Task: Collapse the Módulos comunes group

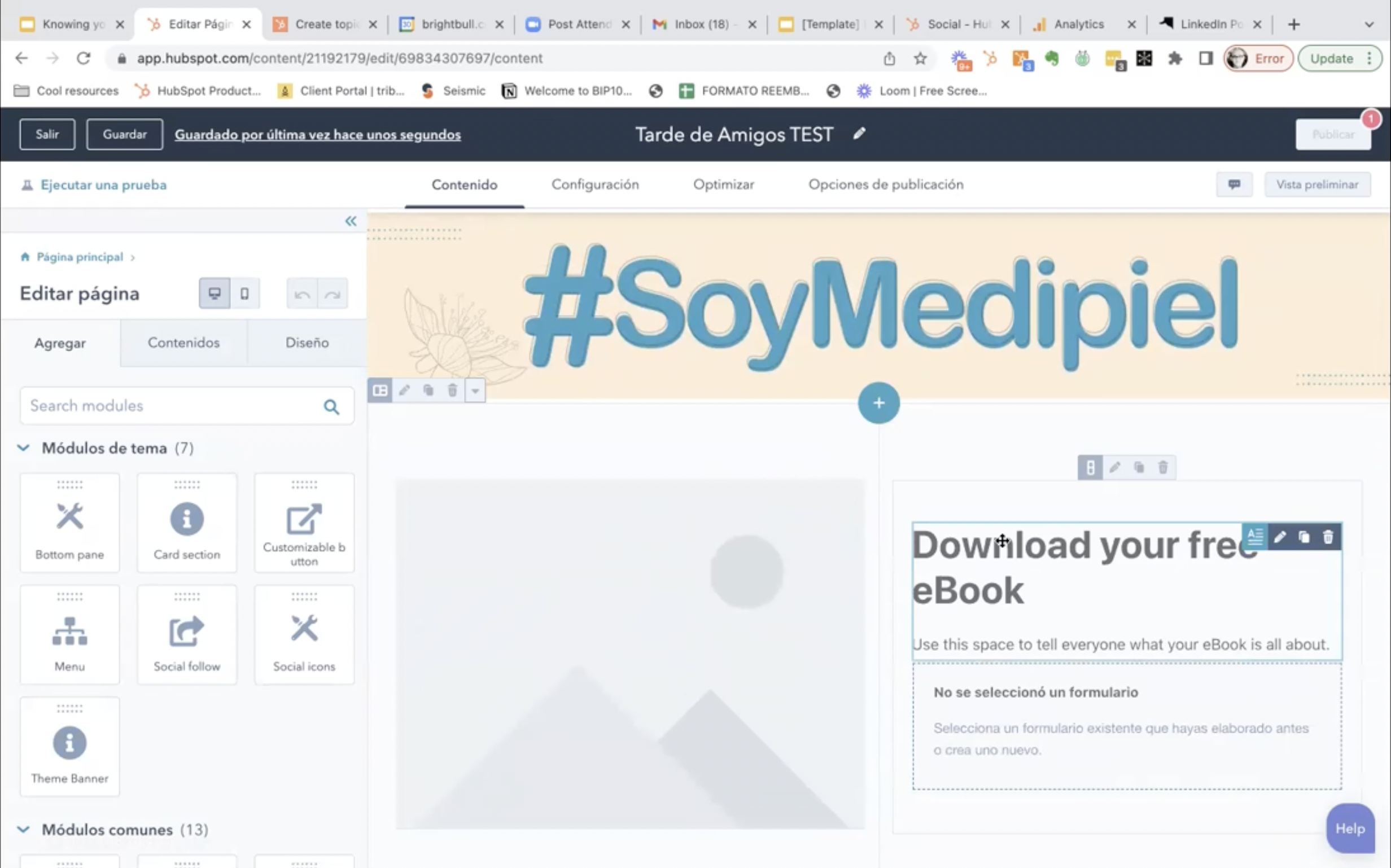Action: [x=24, y=830]
